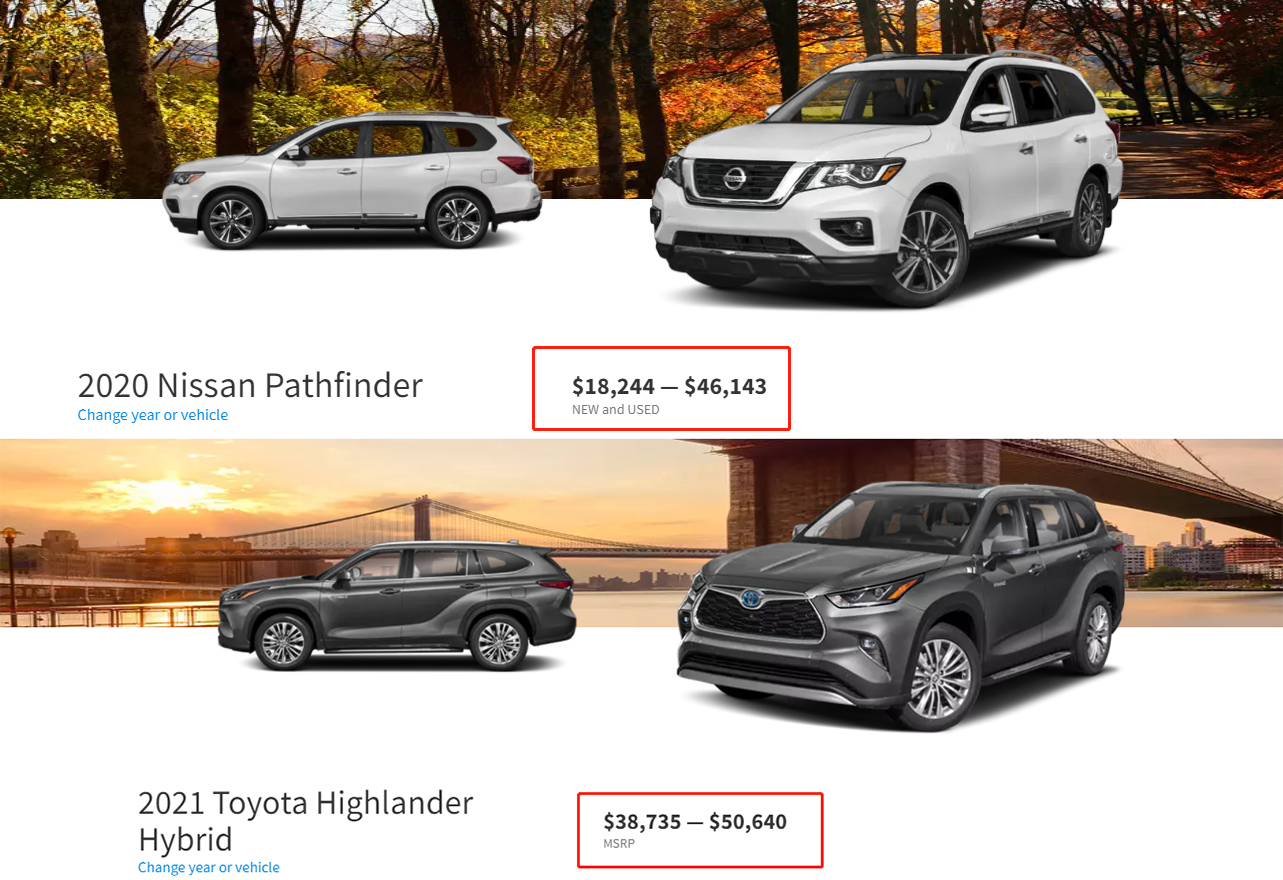
Task: Open the Toyota Highlander front-angle photo
Action: pyautogui.click(x=901, y=606)
